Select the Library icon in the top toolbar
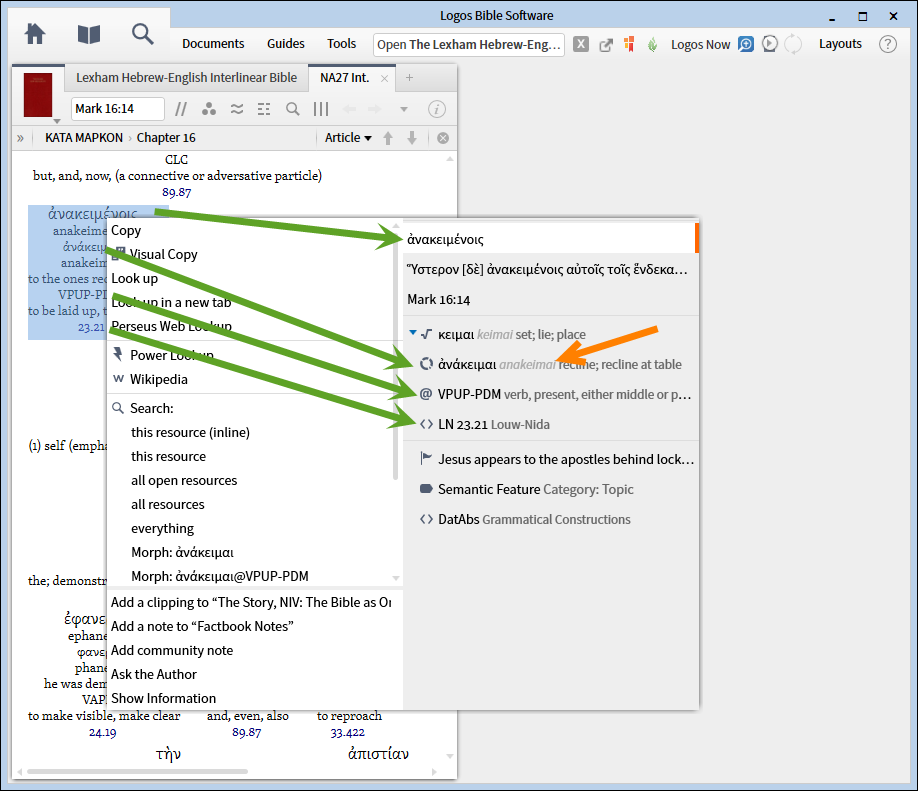This screenshot has height=791, width=918. click(88, 33)
